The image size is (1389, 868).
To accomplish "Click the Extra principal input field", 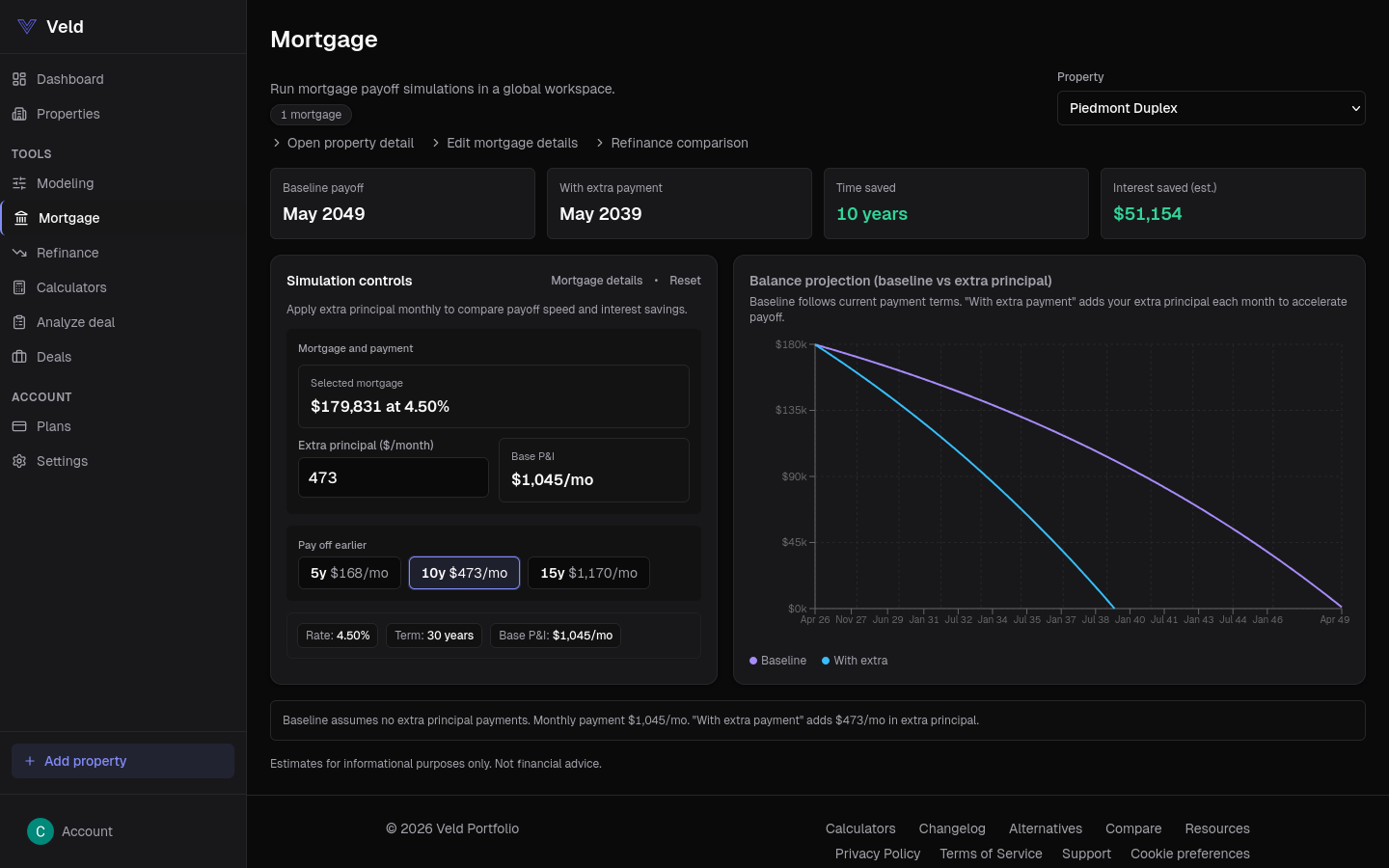I will [393, 477].
